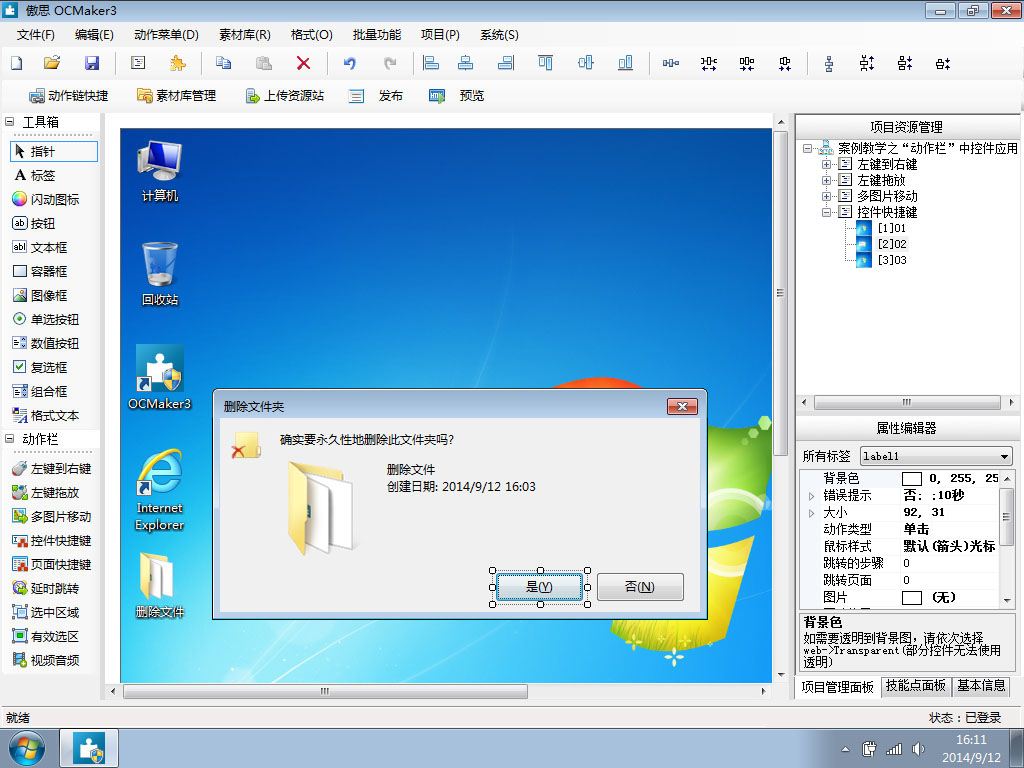Choose the 视频音频 action
Image resolution: width=1024 pixels, height=768 pixels.
coord(46,660)
